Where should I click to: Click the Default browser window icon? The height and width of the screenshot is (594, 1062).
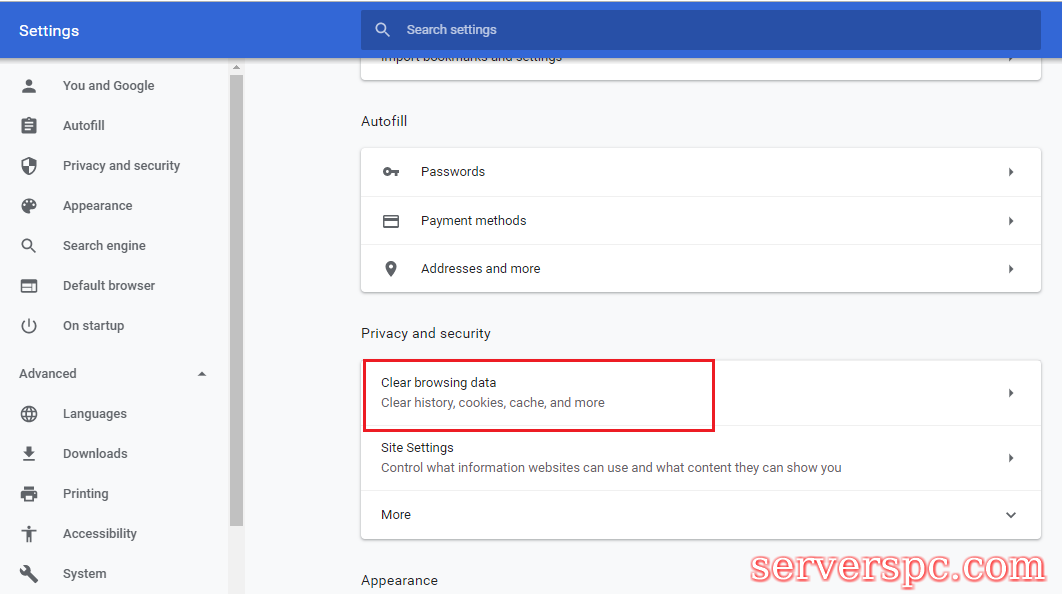[29, 286]
